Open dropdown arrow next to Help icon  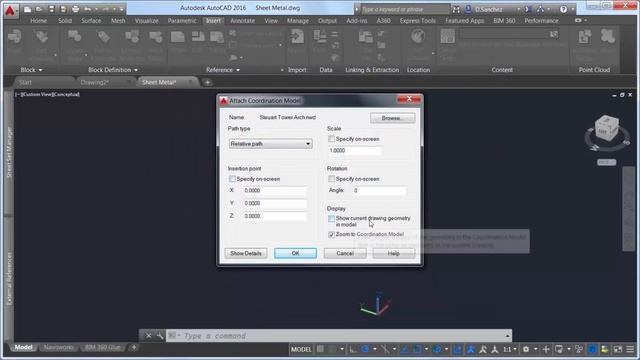[x=573, y=9]
